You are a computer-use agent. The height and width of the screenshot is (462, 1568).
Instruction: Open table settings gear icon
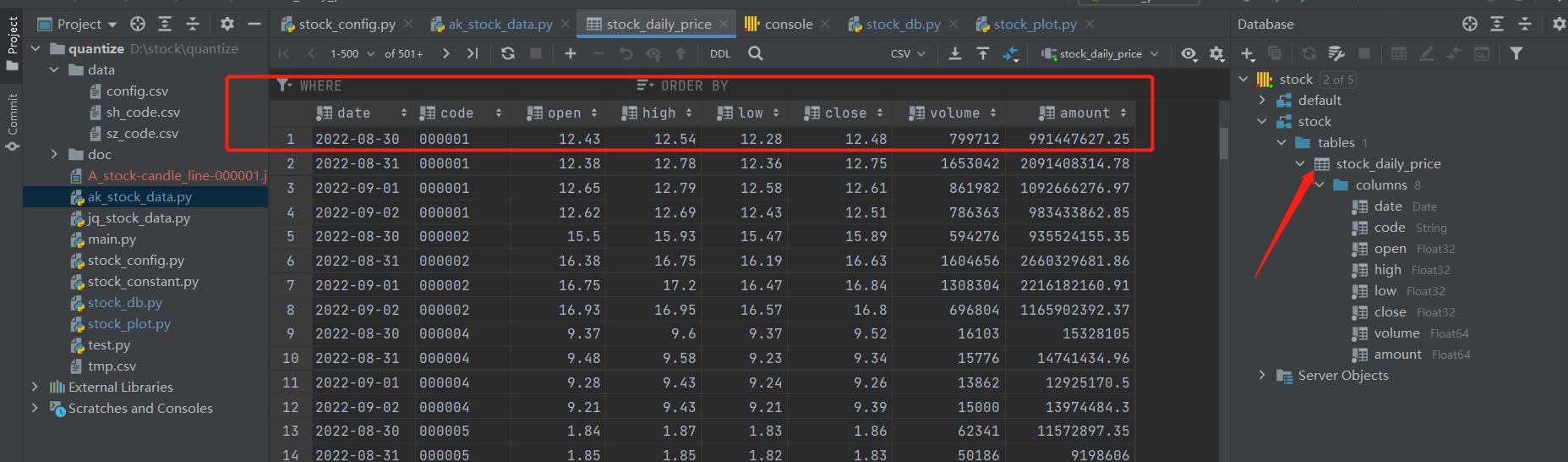(1216, 53)
